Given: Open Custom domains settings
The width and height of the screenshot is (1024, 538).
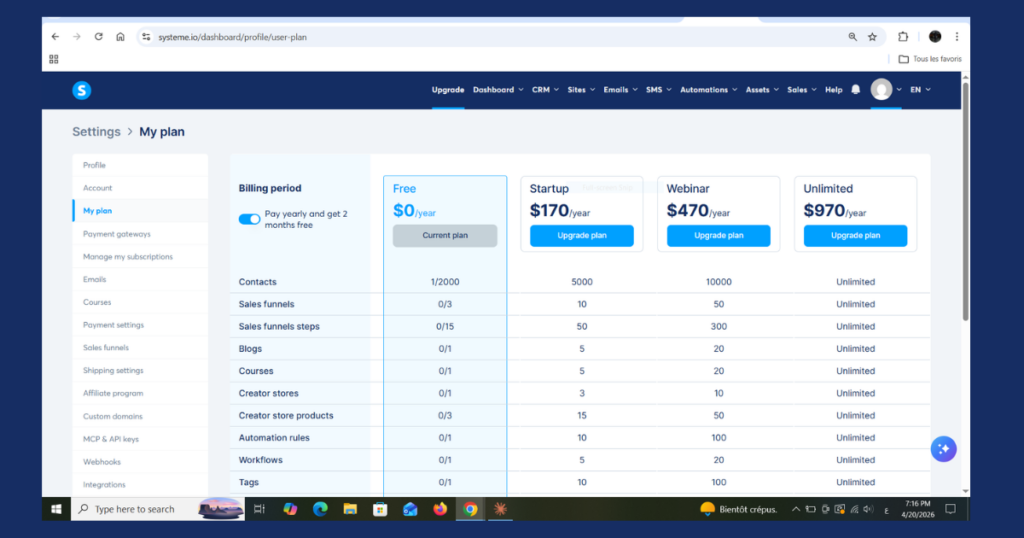Looking at the screenshot, I should pos(140,416).
